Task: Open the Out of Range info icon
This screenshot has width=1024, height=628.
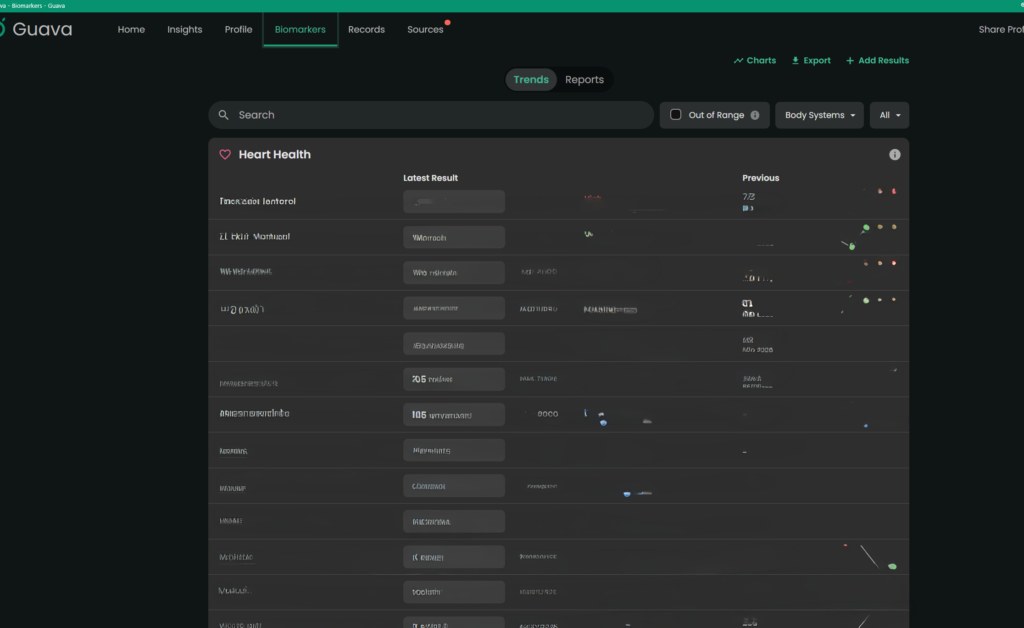Action: 755,115
